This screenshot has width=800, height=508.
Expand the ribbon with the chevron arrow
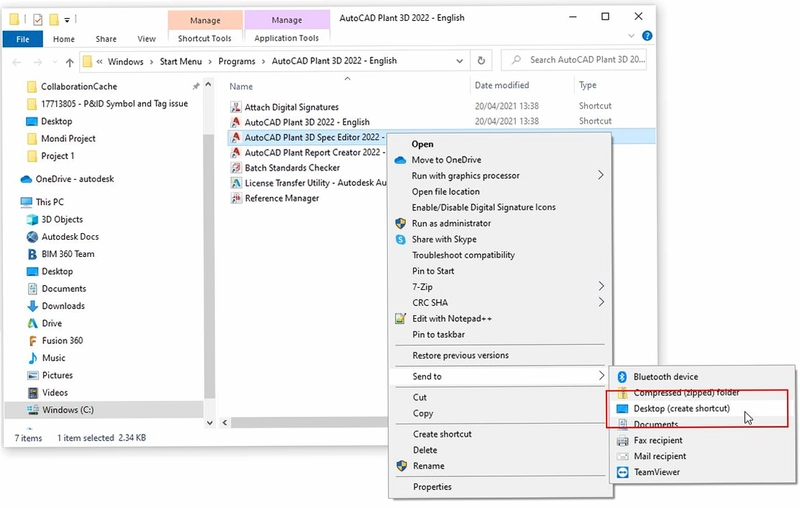631,36
